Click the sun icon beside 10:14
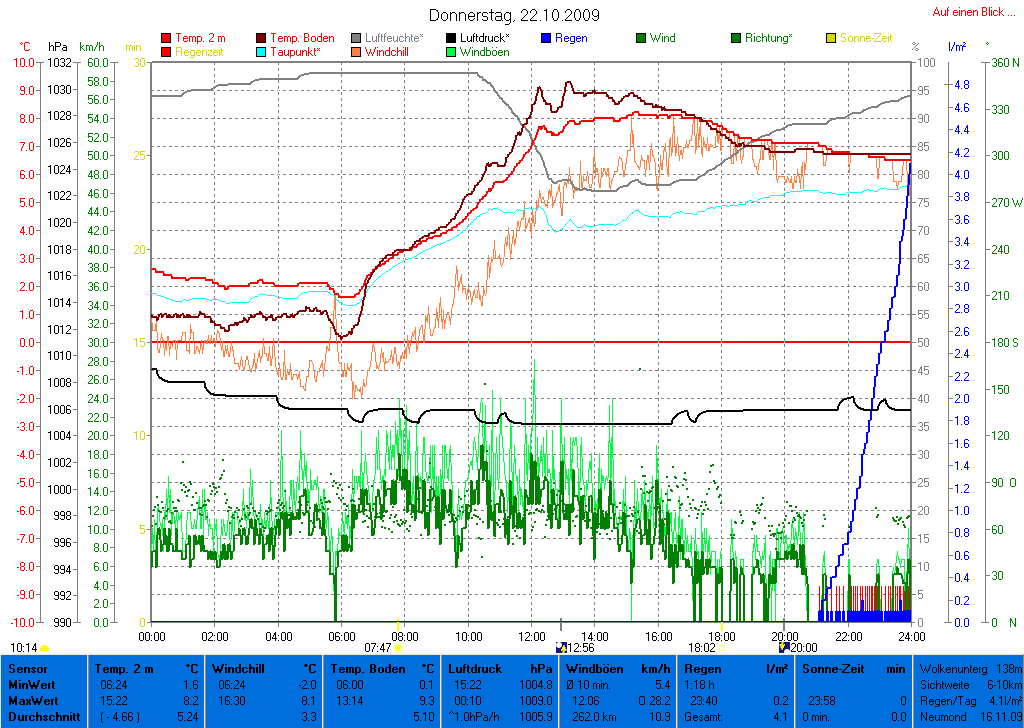 click(45, 648)
